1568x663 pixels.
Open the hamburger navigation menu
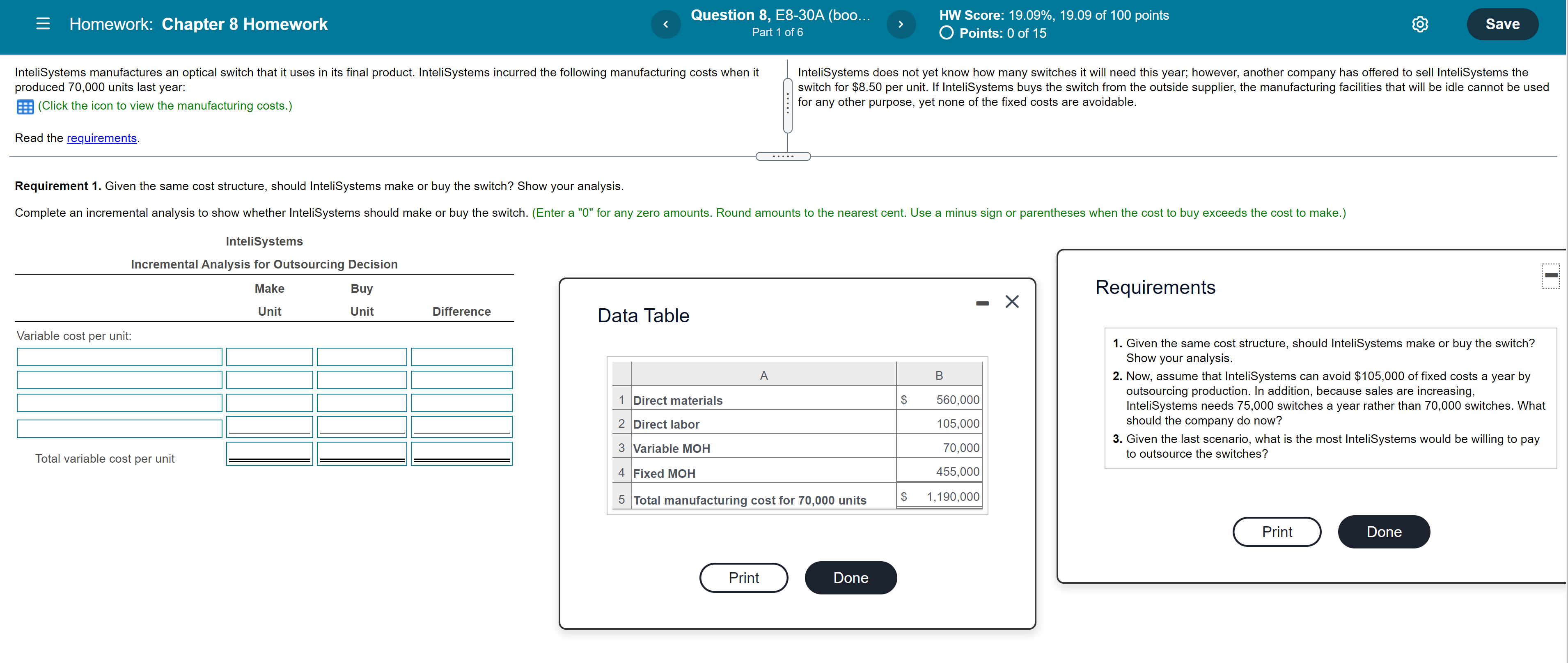click(x=43, y=24)
